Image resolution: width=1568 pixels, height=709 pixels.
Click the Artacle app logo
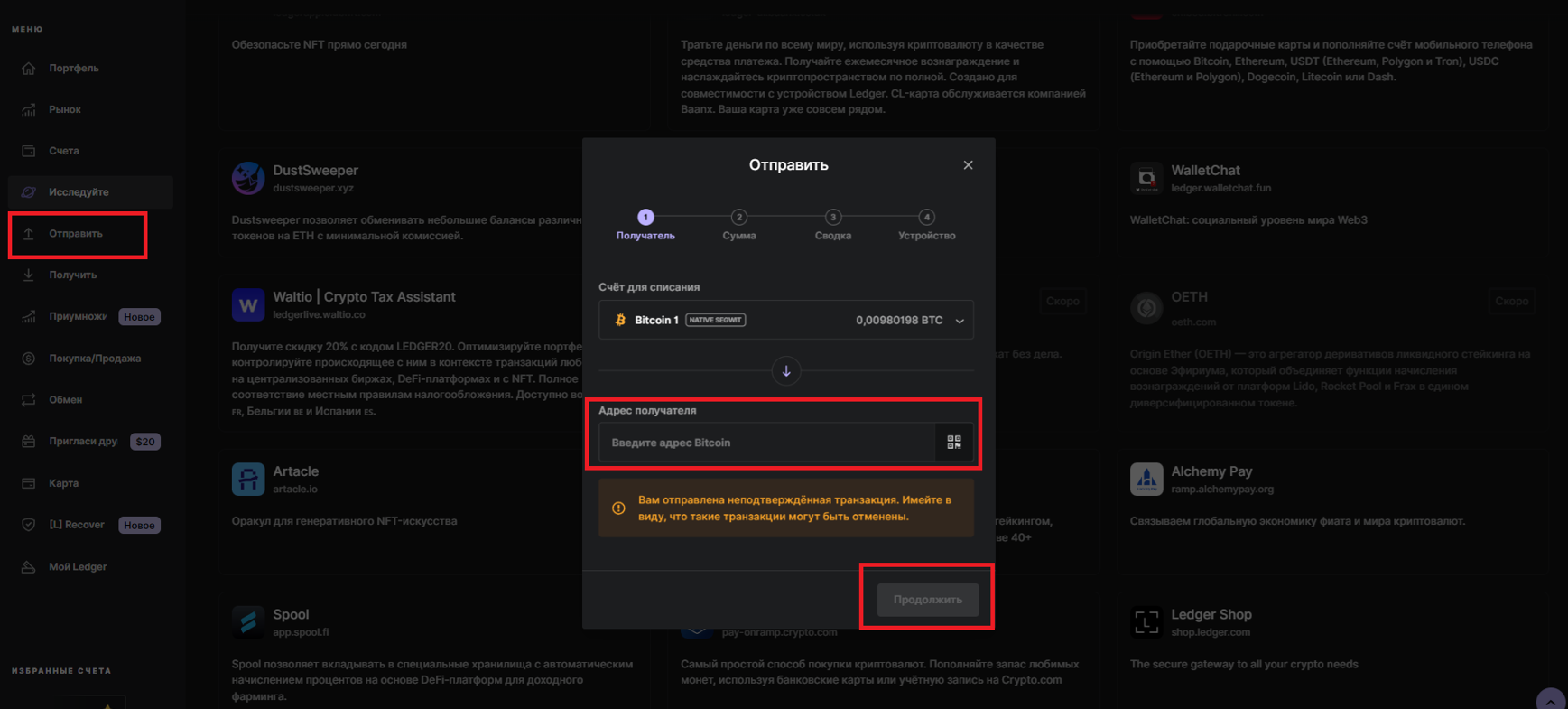click(248, 480)
